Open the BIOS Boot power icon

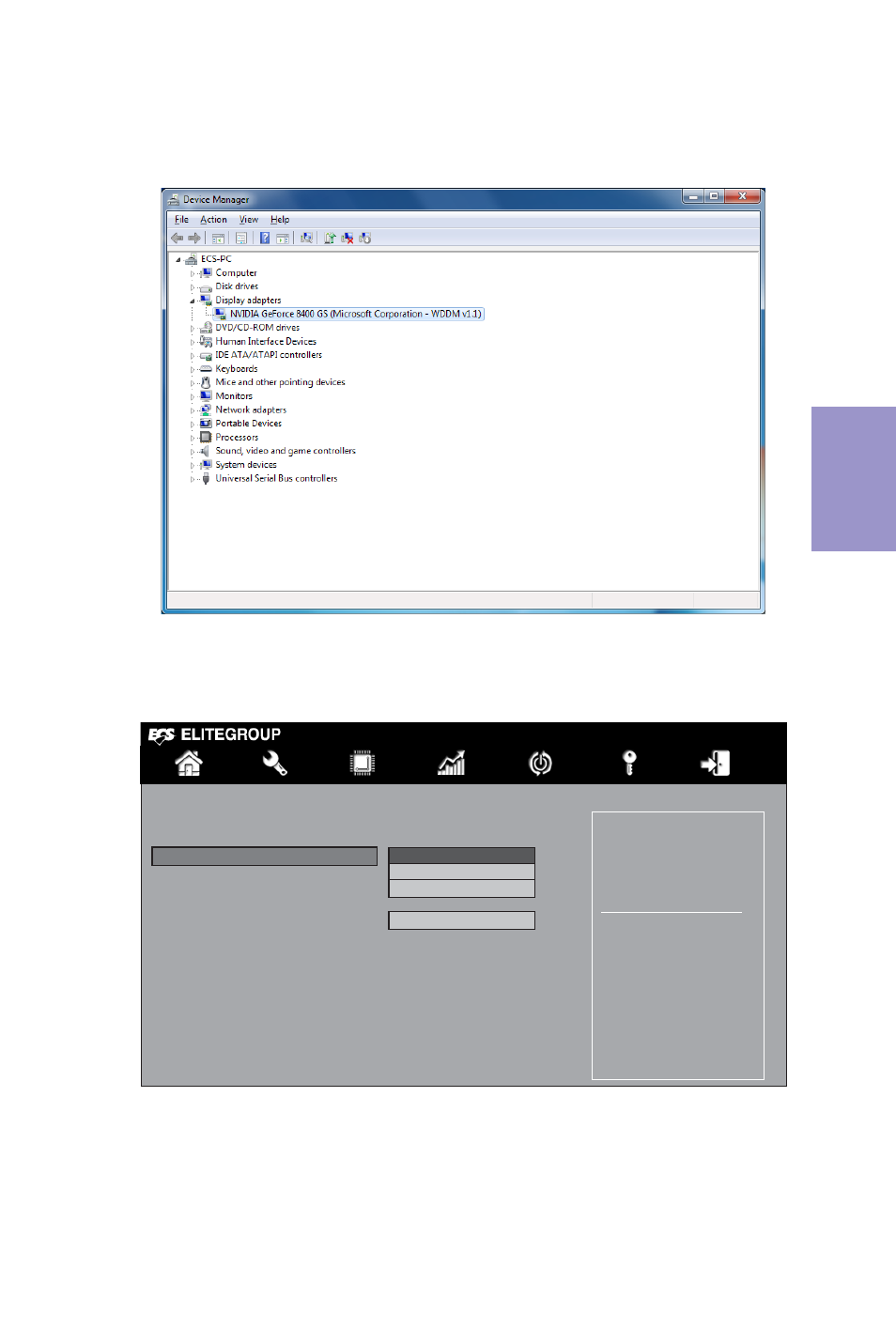click(x=540, y=763)
